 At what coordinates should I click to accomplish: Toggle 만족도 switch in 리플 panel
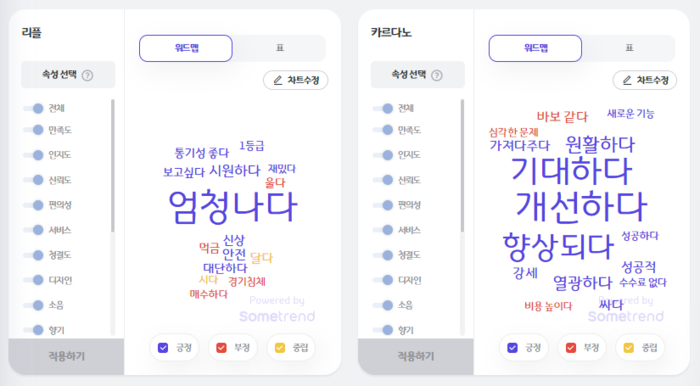pyautogui.click(x=34, y=130)
